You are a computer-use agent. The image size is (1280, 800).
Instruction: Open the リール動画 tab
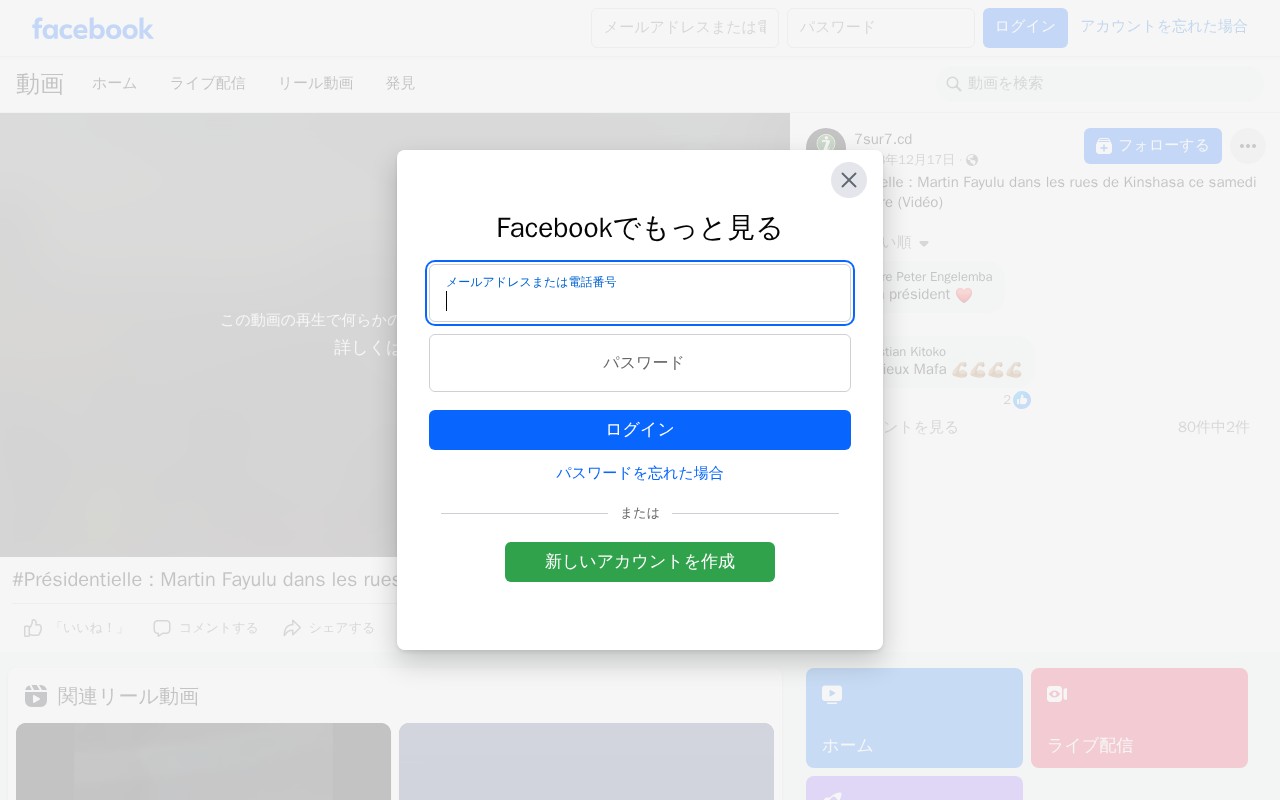coord(315,84)
